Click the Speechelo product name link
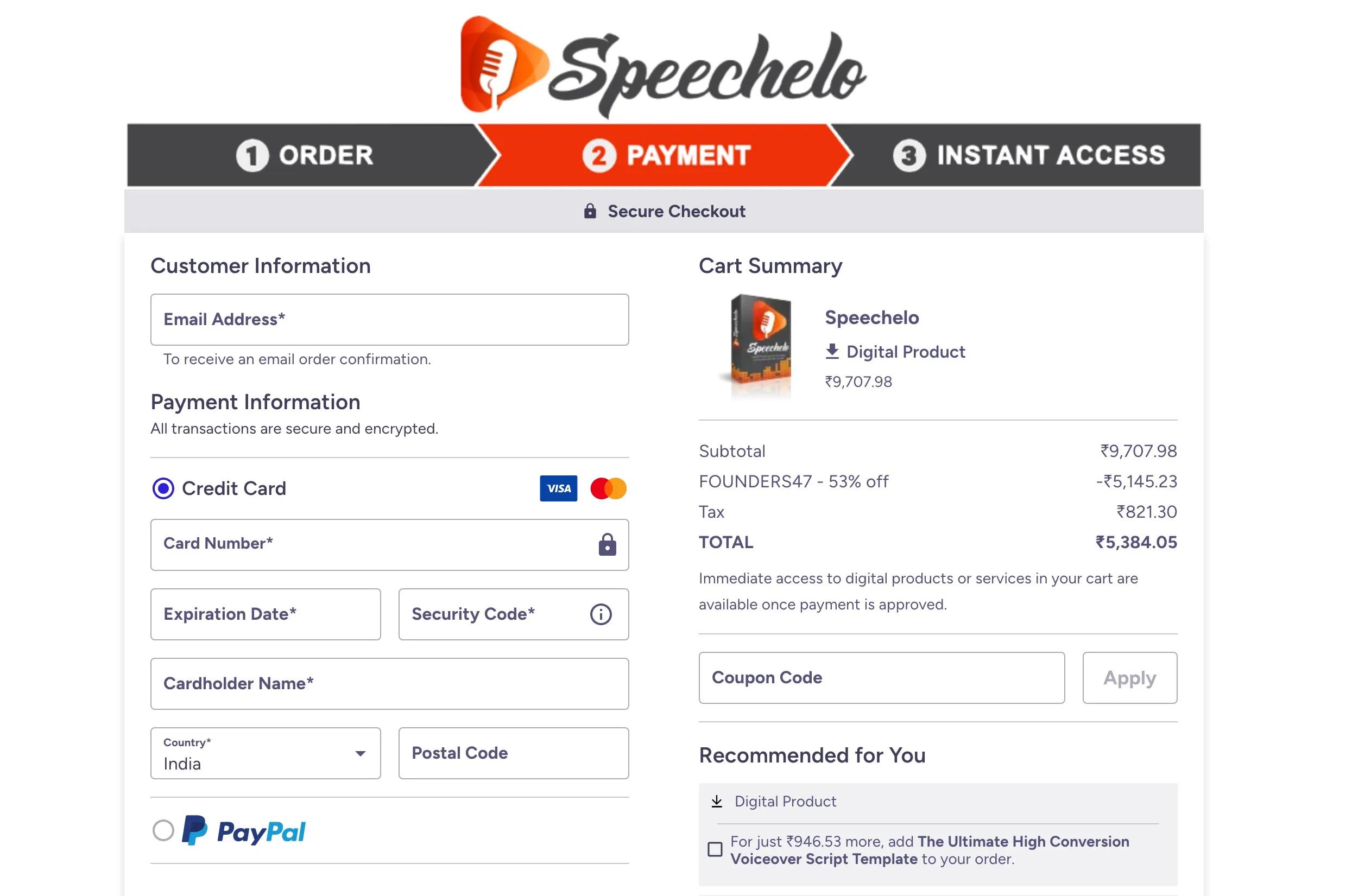Screen dimensions: 1371x896 [871, 317]
